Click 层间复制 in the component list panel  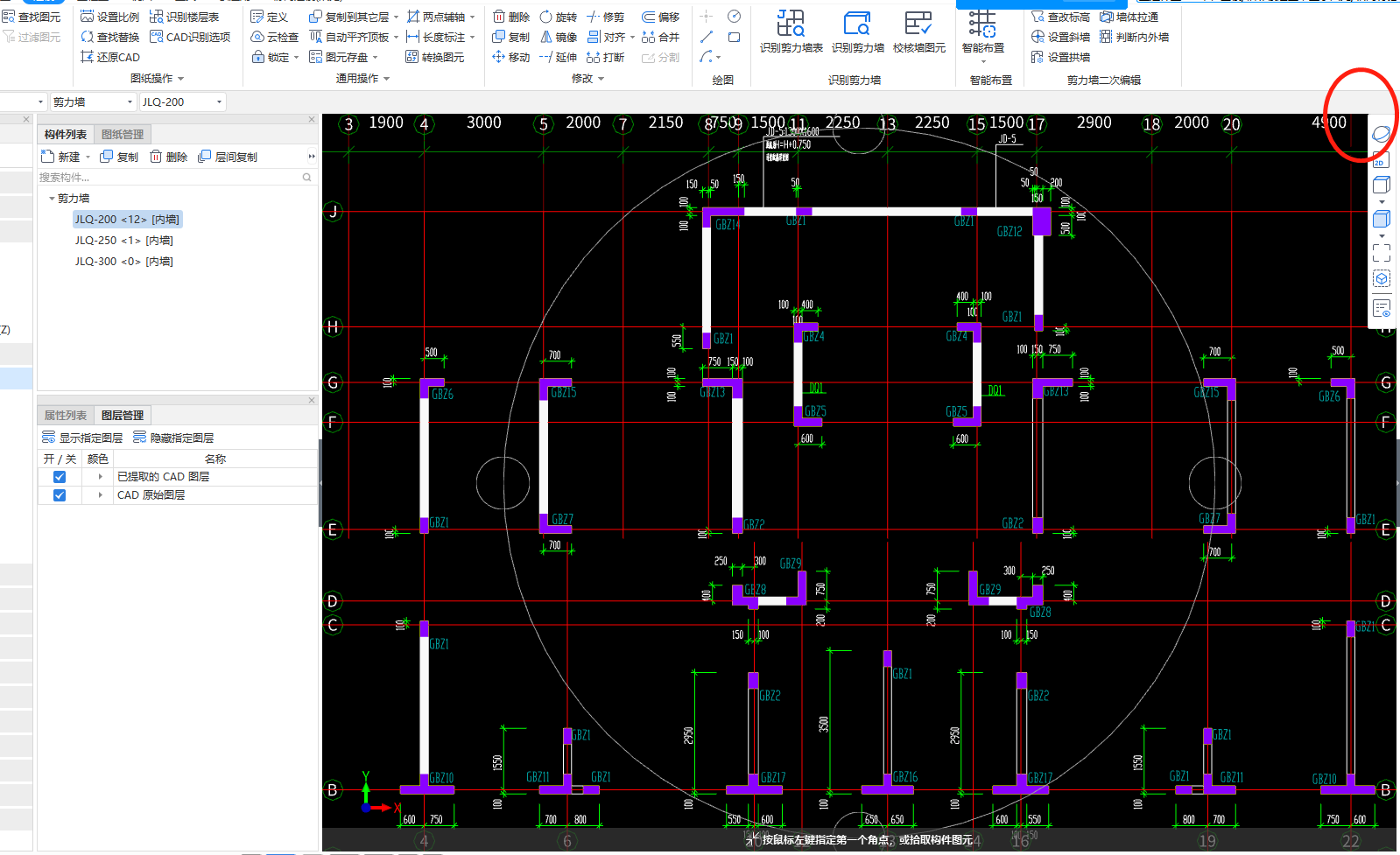click(228, 158)
